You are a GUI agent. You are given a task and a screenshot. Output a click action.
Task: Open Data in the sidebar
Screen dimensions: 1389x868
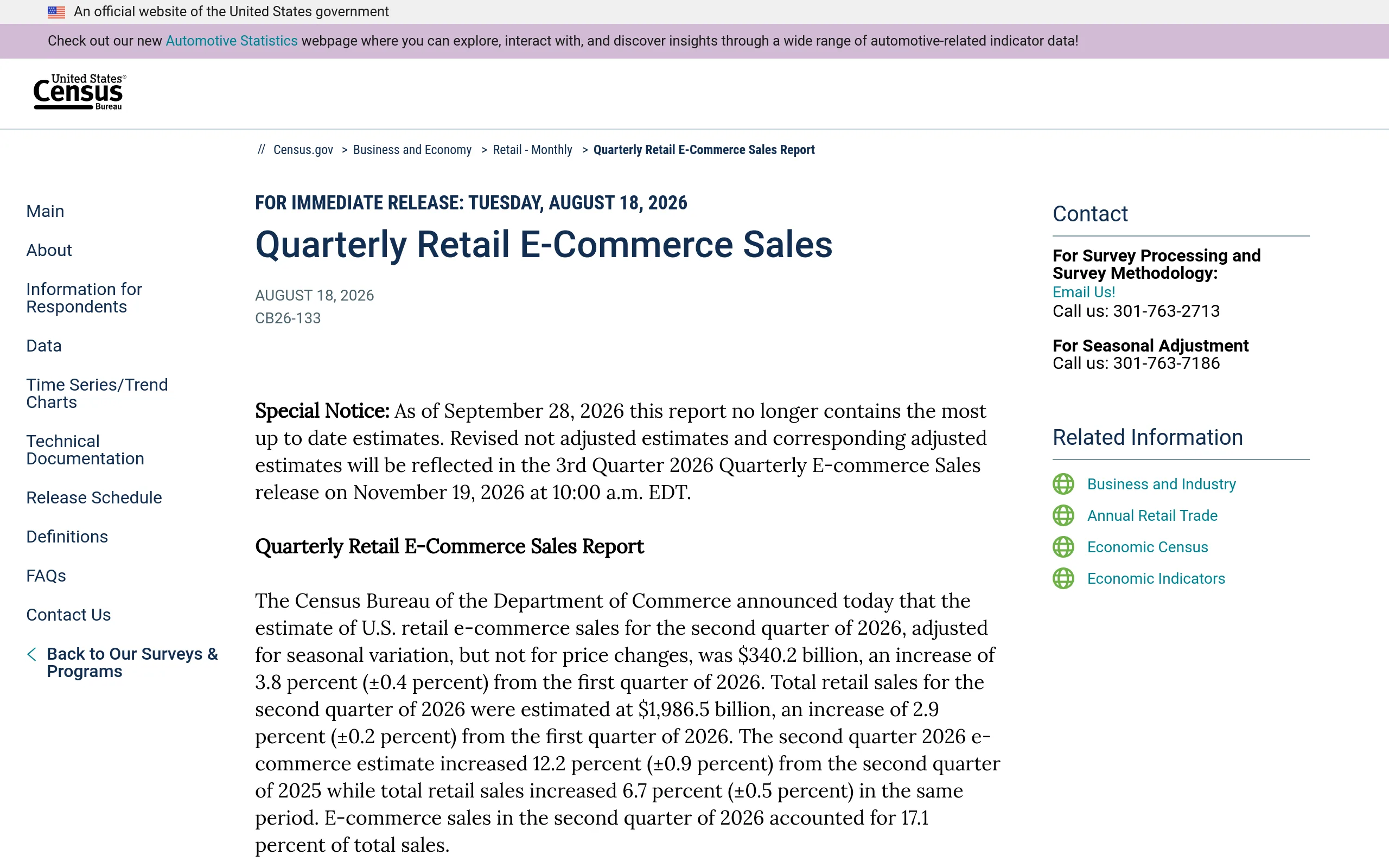point(43,346)
